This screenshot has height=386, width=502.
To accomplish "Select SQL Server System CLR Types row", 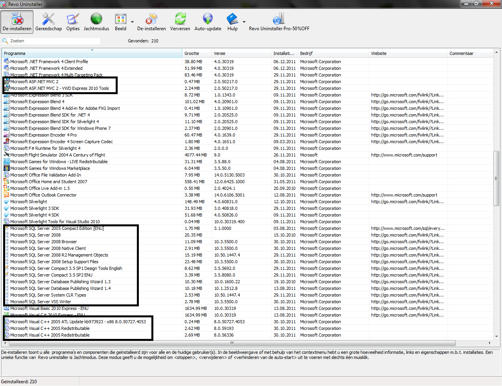I will click(x=48, y=295).
